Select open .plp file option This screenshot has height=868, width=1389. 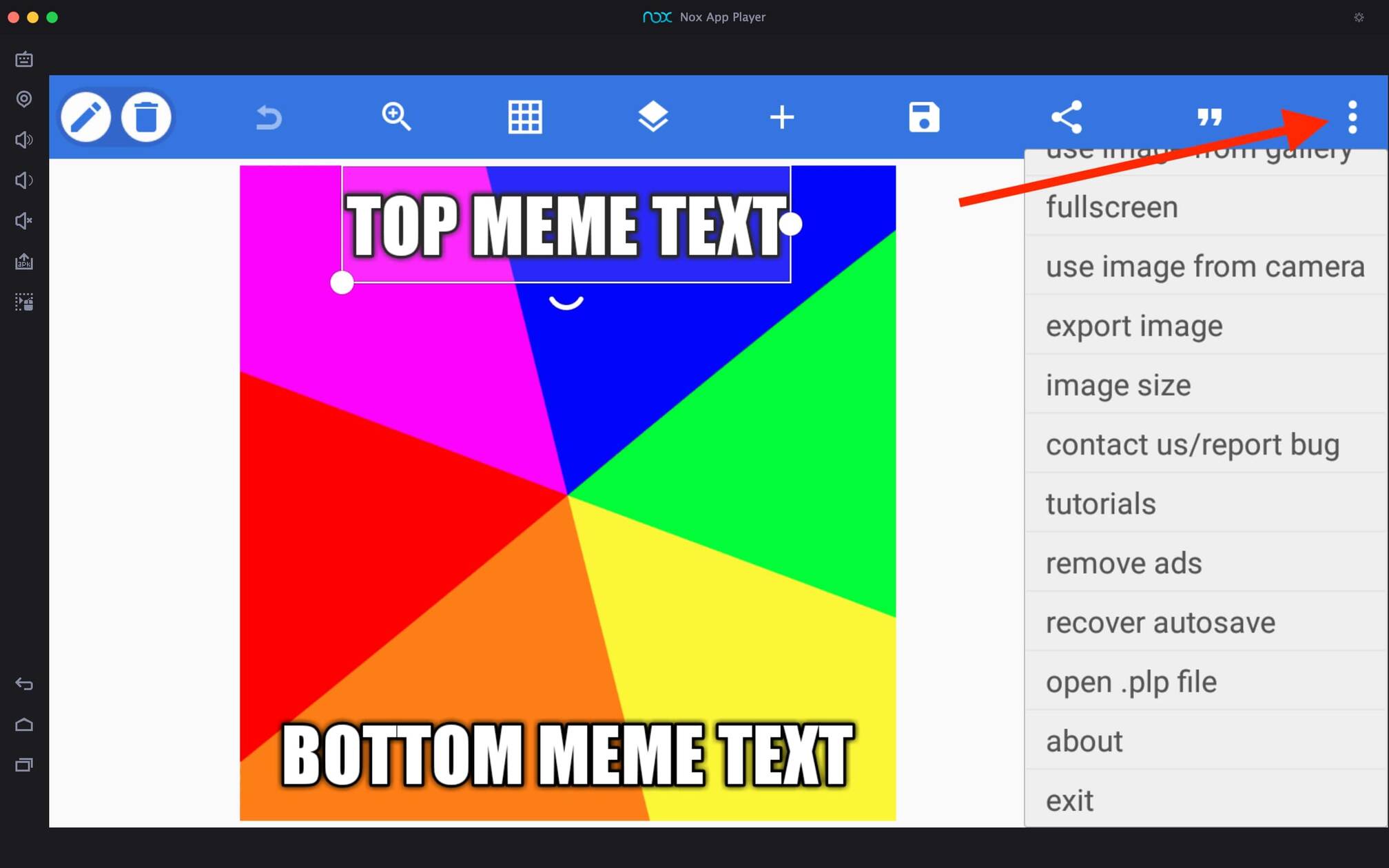(x=1130, y=682)
